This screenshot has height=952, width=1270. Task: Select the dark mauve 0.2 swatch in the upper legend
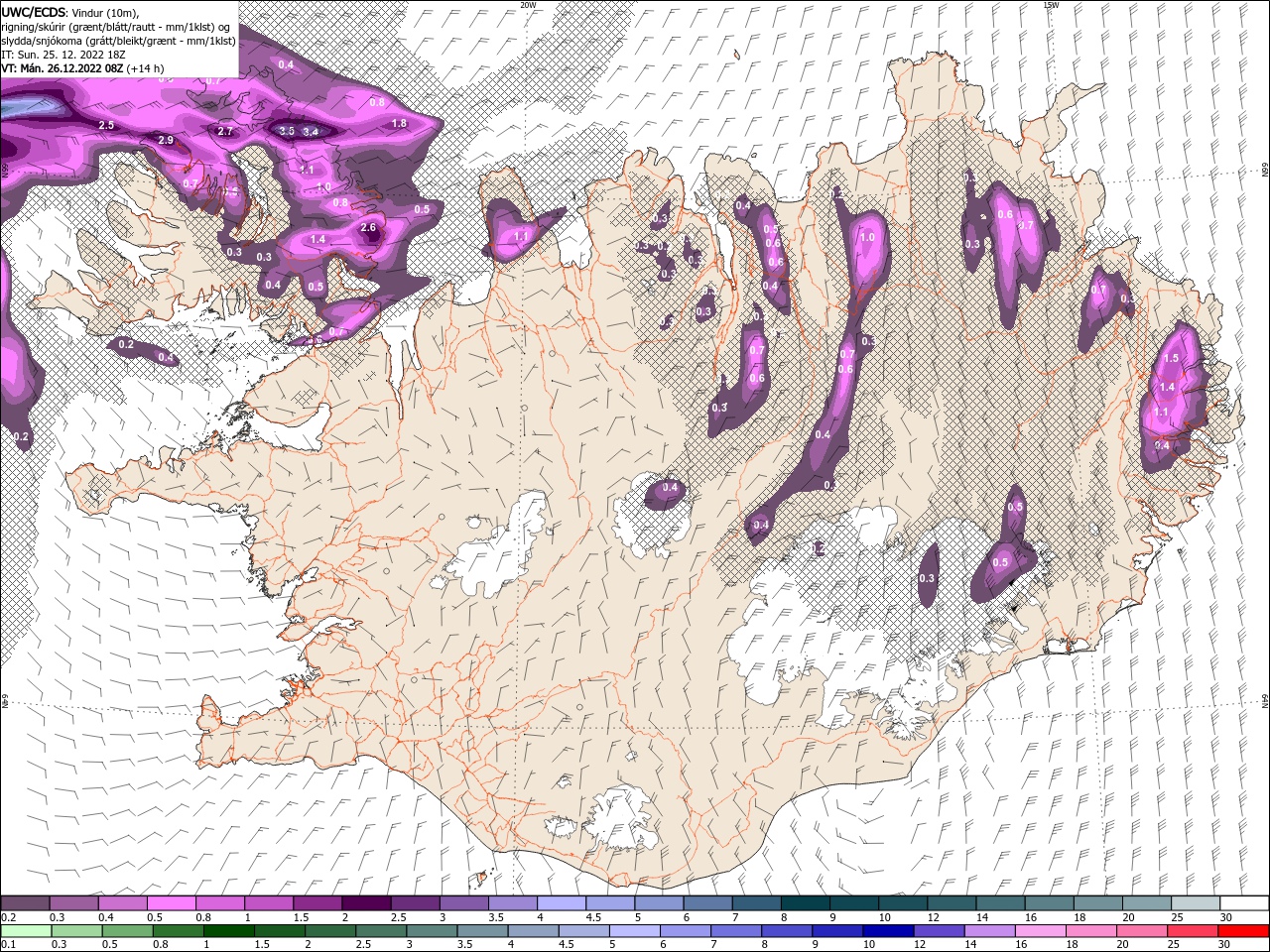tap(25, 903)
